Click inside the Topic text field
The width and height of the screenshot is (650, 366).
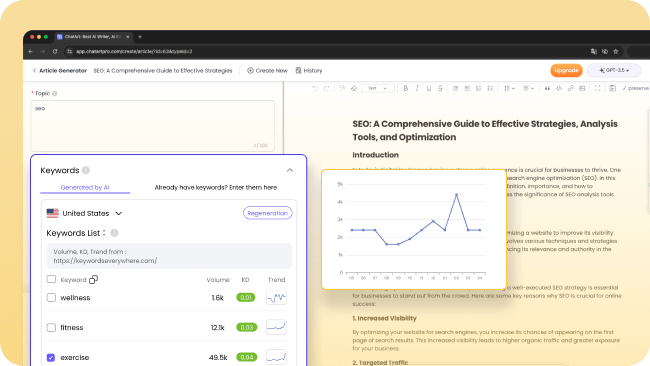153,126
